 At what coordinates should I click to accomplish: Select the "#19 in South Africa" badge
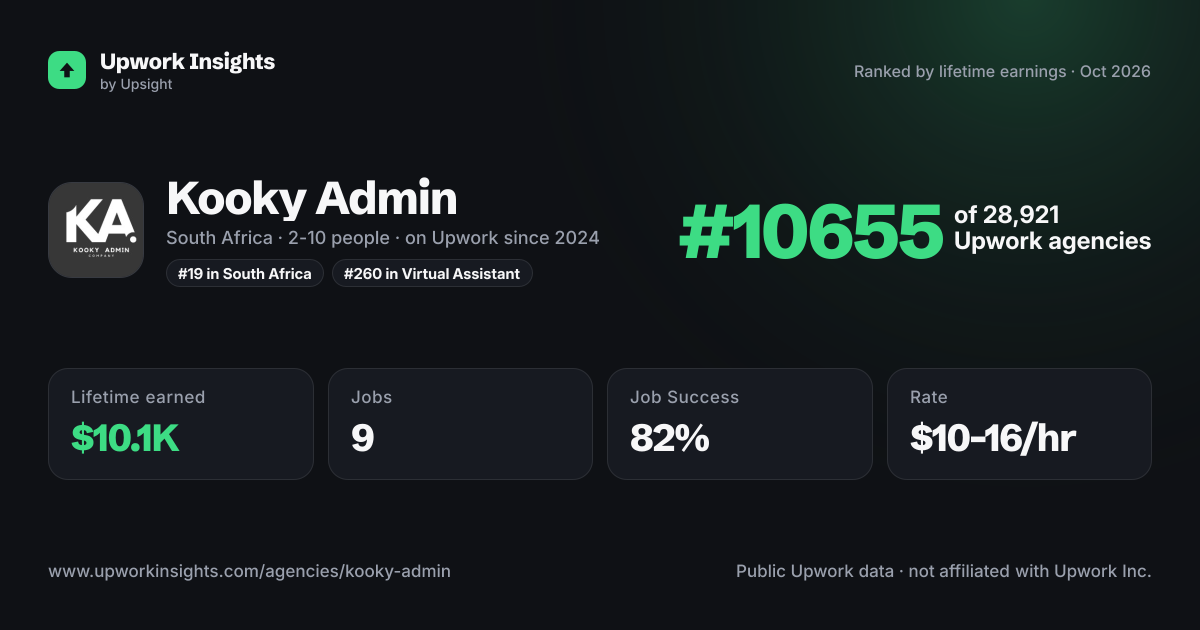245,273
